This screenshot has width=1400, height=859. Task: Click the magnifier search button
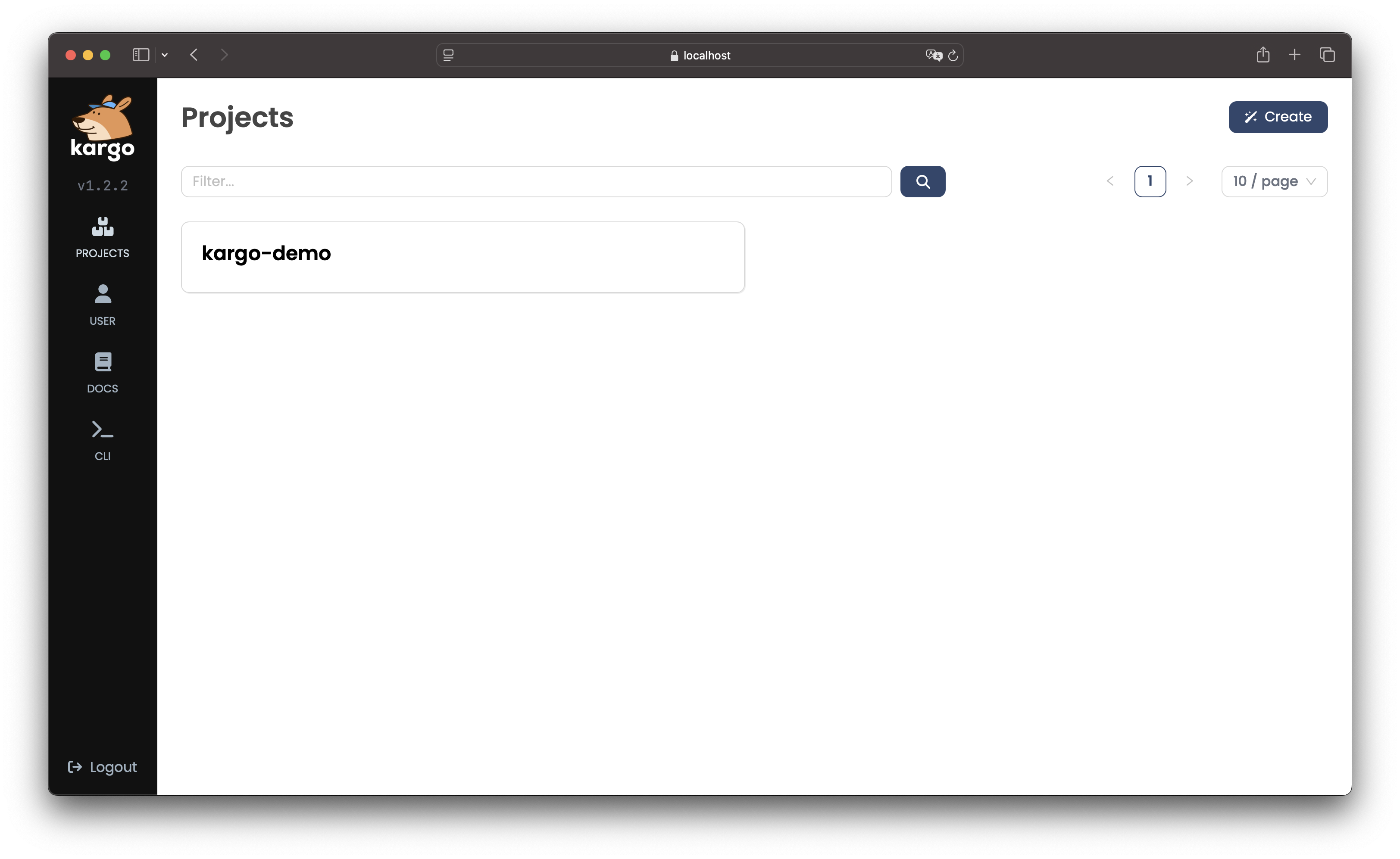coord(922,181)
